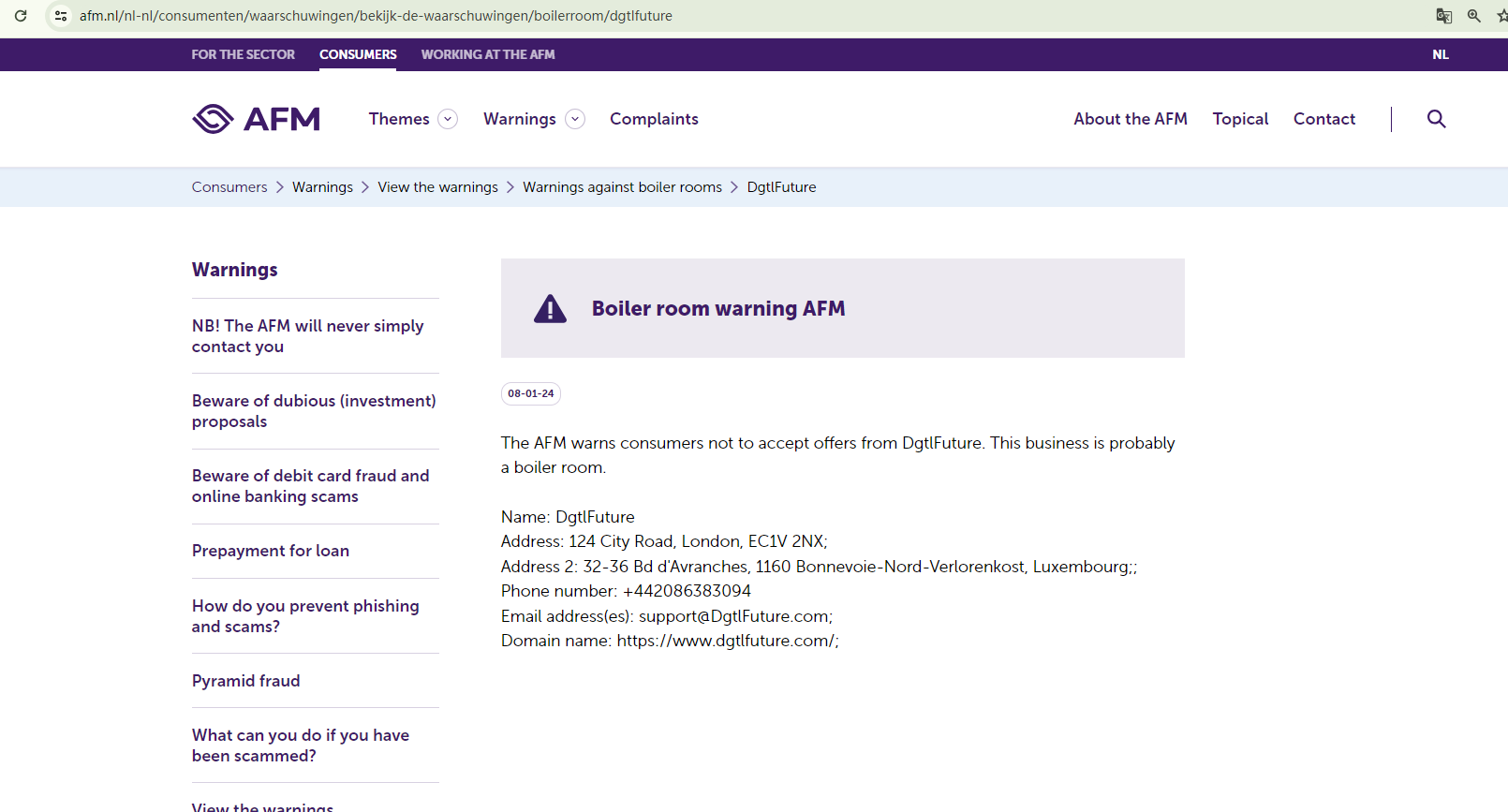Viewport: 1508px width, 812px height.
Task: Click the boiler room warning triangle icon
Action: pos(550,309)
